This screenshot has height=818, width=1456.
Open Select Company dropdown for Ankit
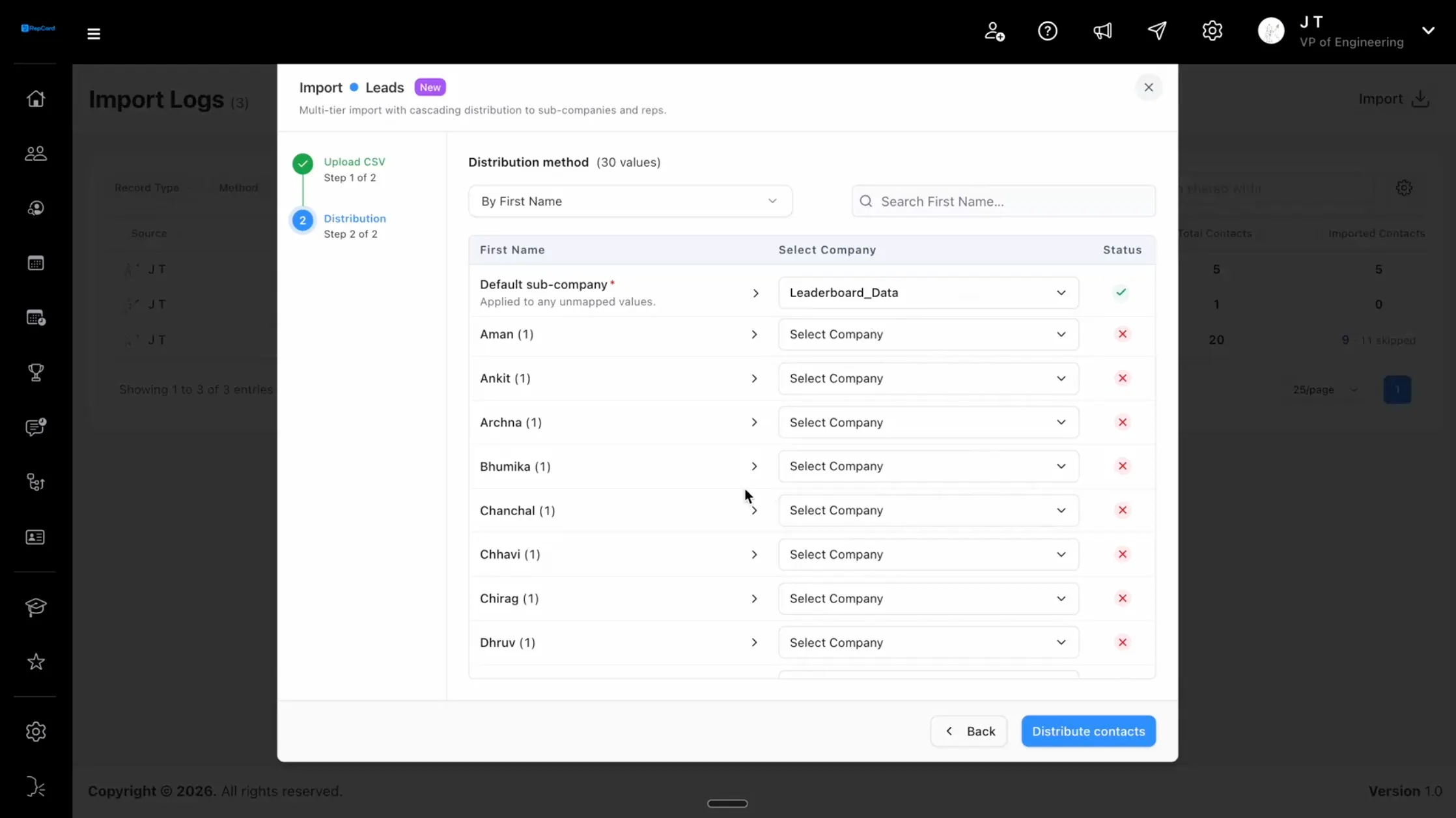[x=928, y=378]
